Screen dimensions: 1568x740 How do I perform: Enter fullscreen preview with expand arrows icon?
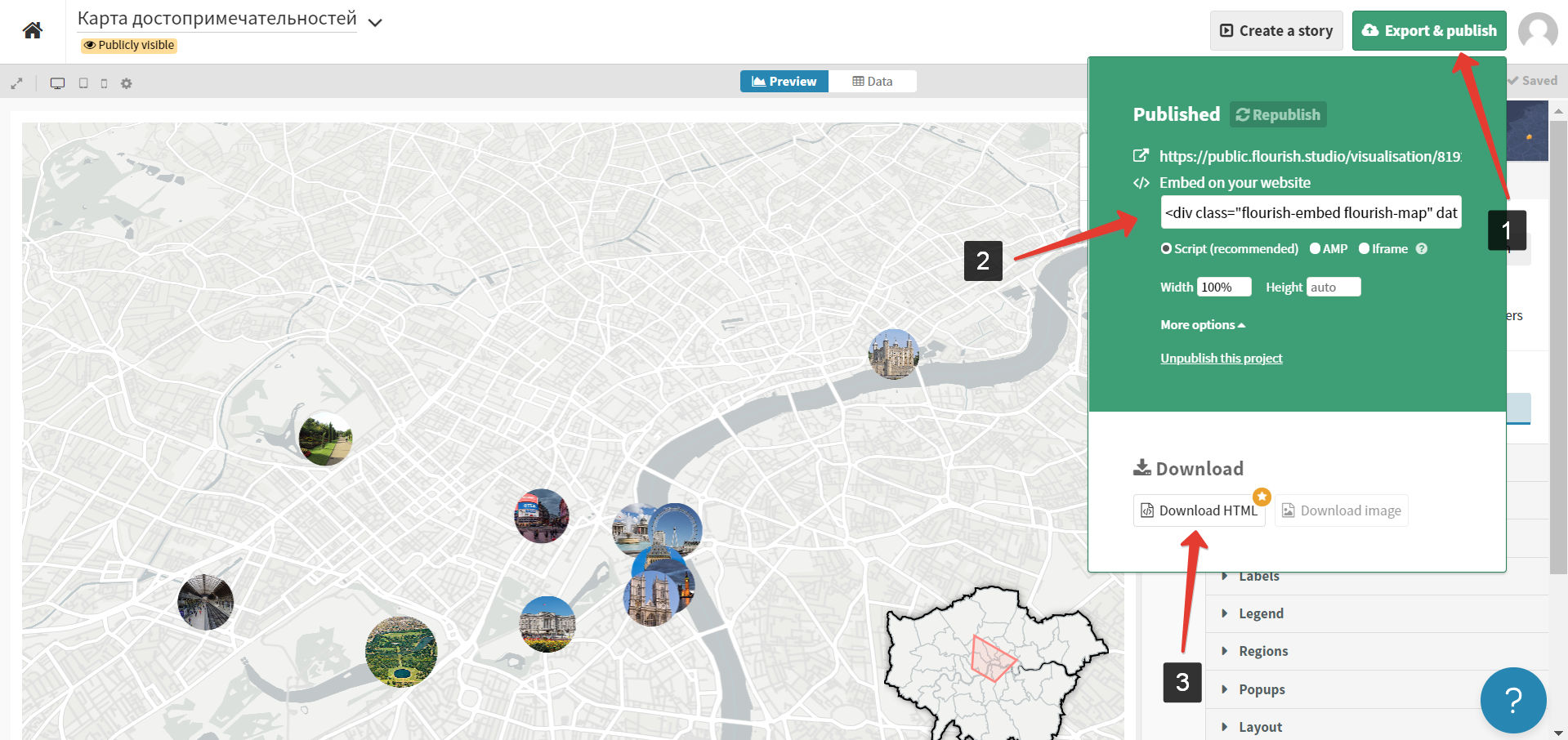tap(16, 83)
